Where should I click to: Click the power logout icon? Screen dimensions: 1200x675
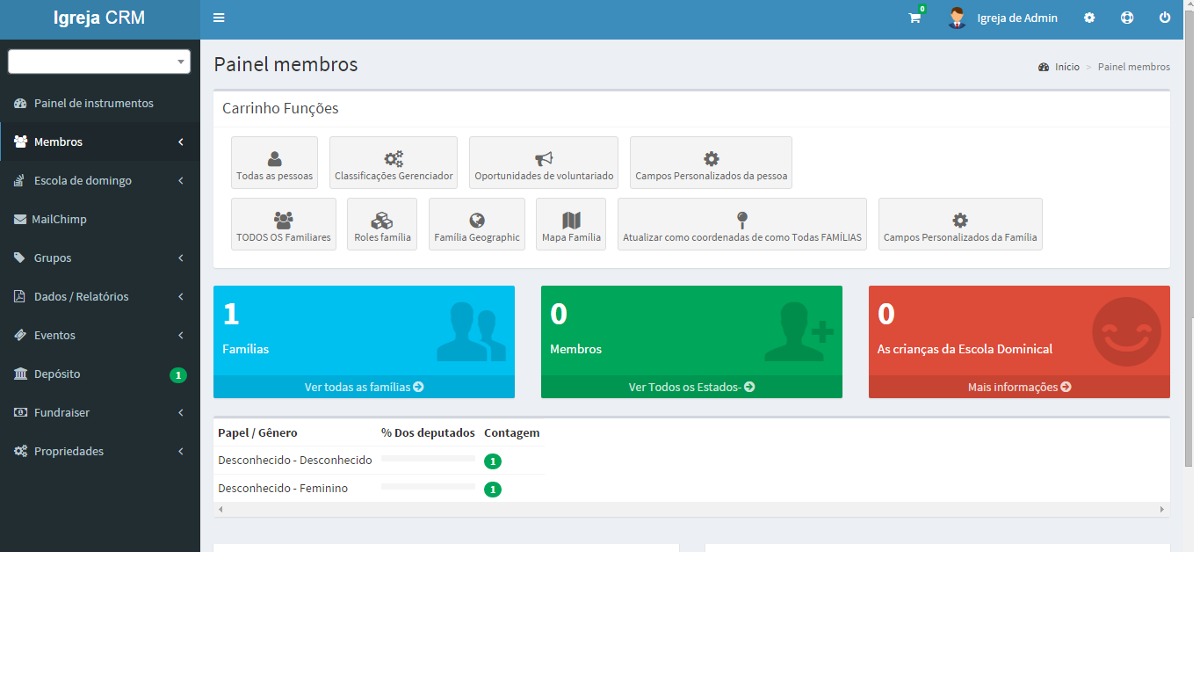click(x=1164, y=18)
